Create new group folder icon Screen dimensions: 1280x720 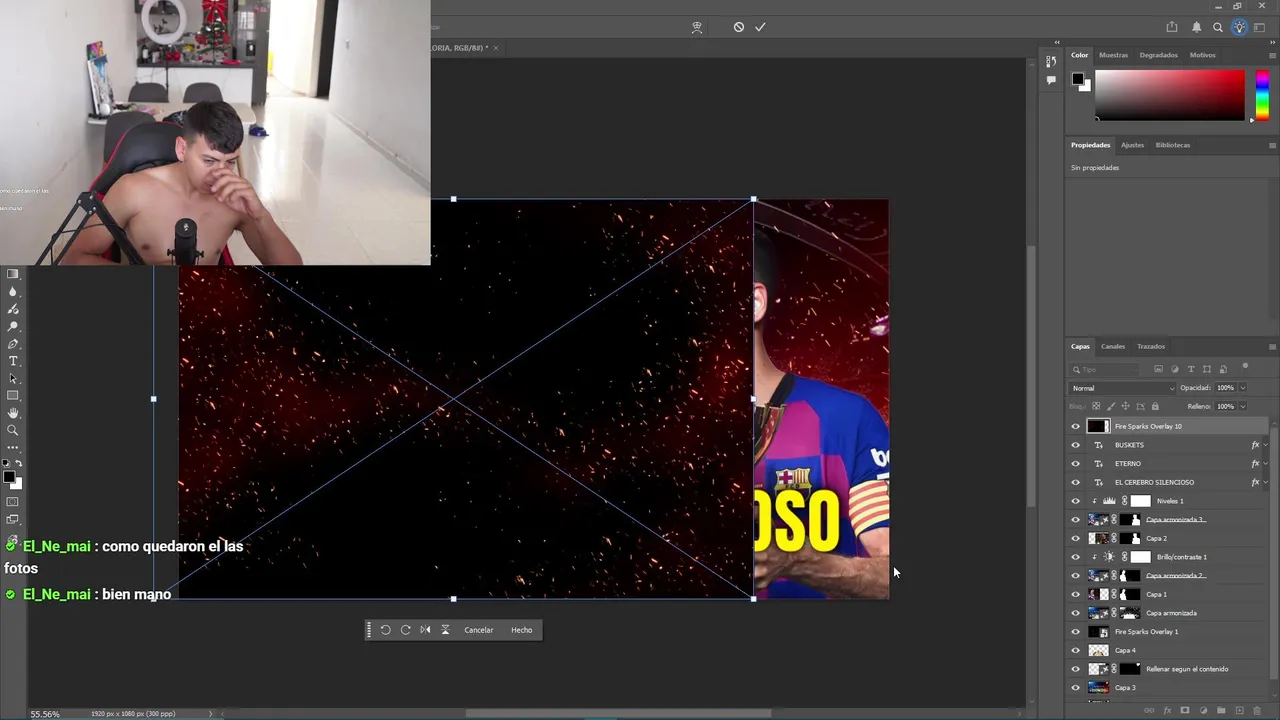1221,710
